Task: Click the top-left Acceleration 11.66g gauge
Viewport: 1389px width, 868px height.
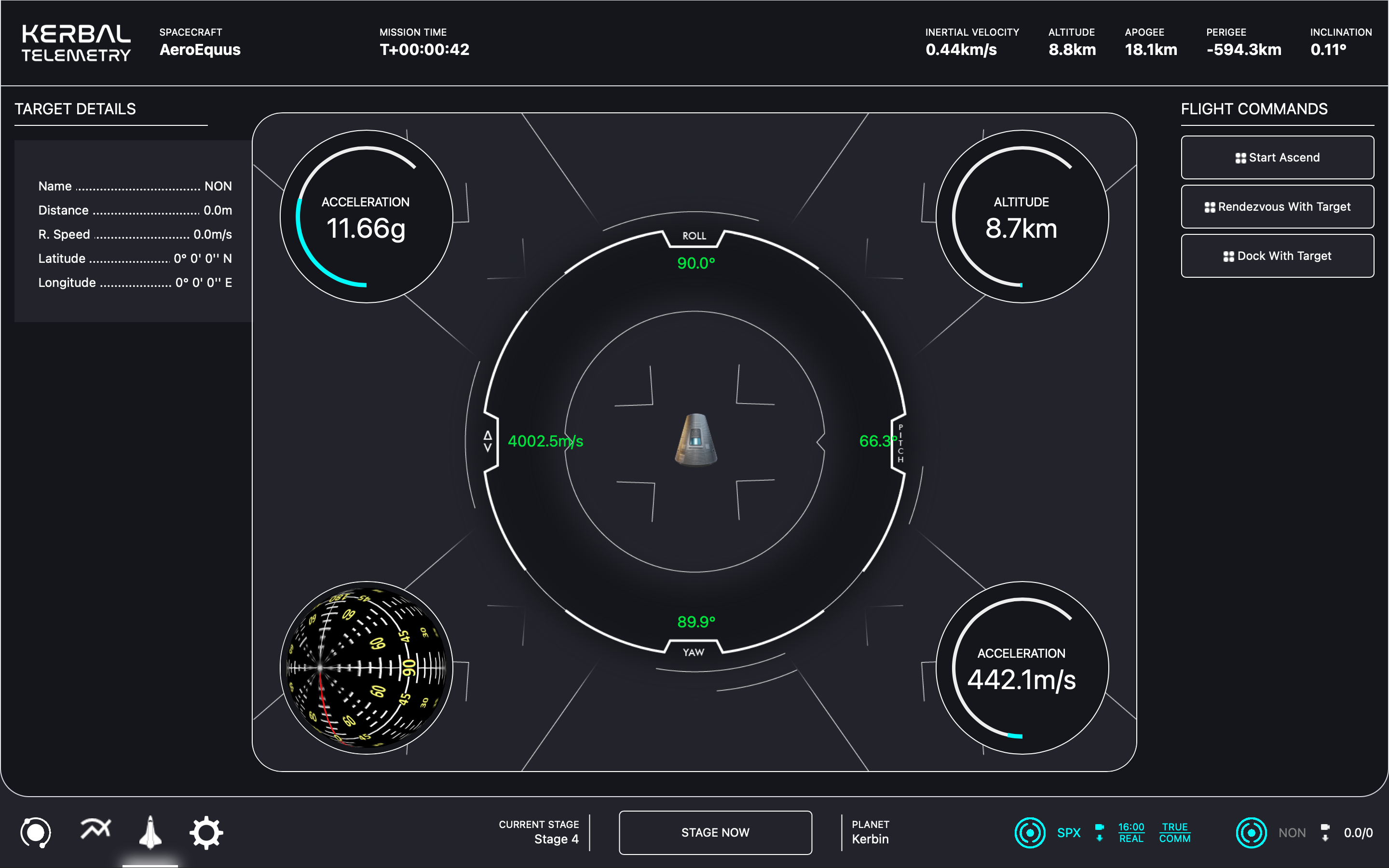Action: [366, 217]
